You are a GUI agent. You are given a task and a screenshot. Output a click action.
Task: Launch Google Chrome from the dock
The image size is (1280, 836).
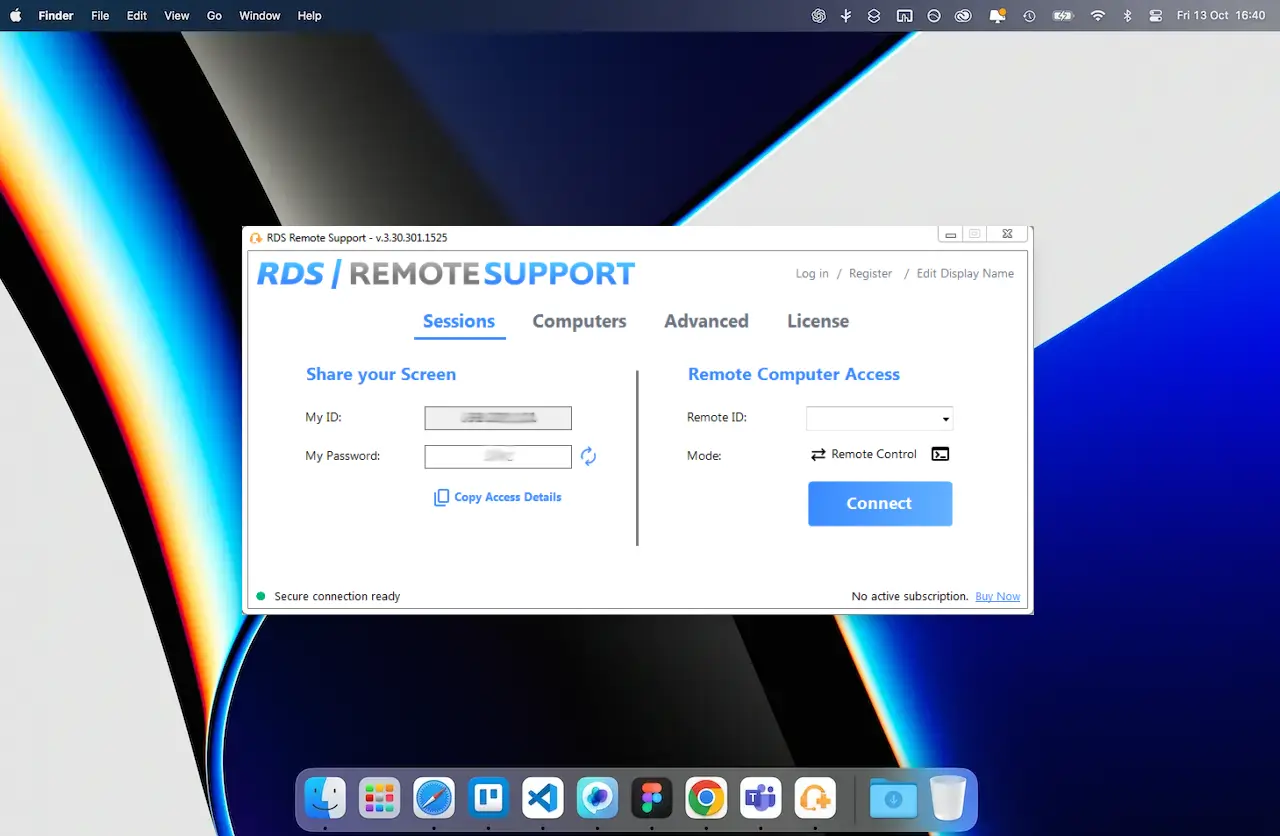coord(706,798)
